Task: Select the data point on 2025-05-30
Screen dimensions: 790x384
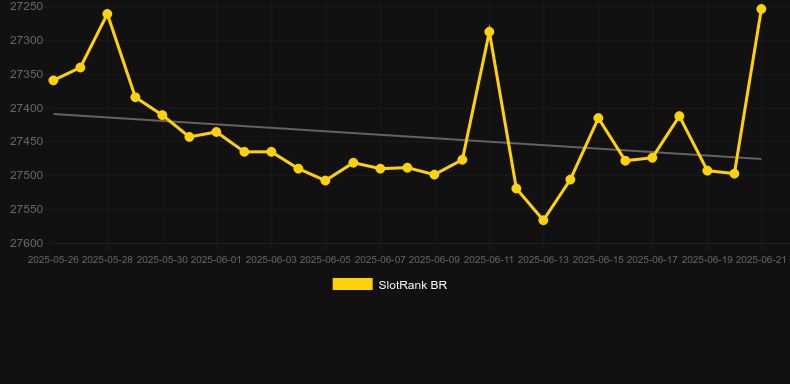Action: pyautogui.click(x=162, y=115)
